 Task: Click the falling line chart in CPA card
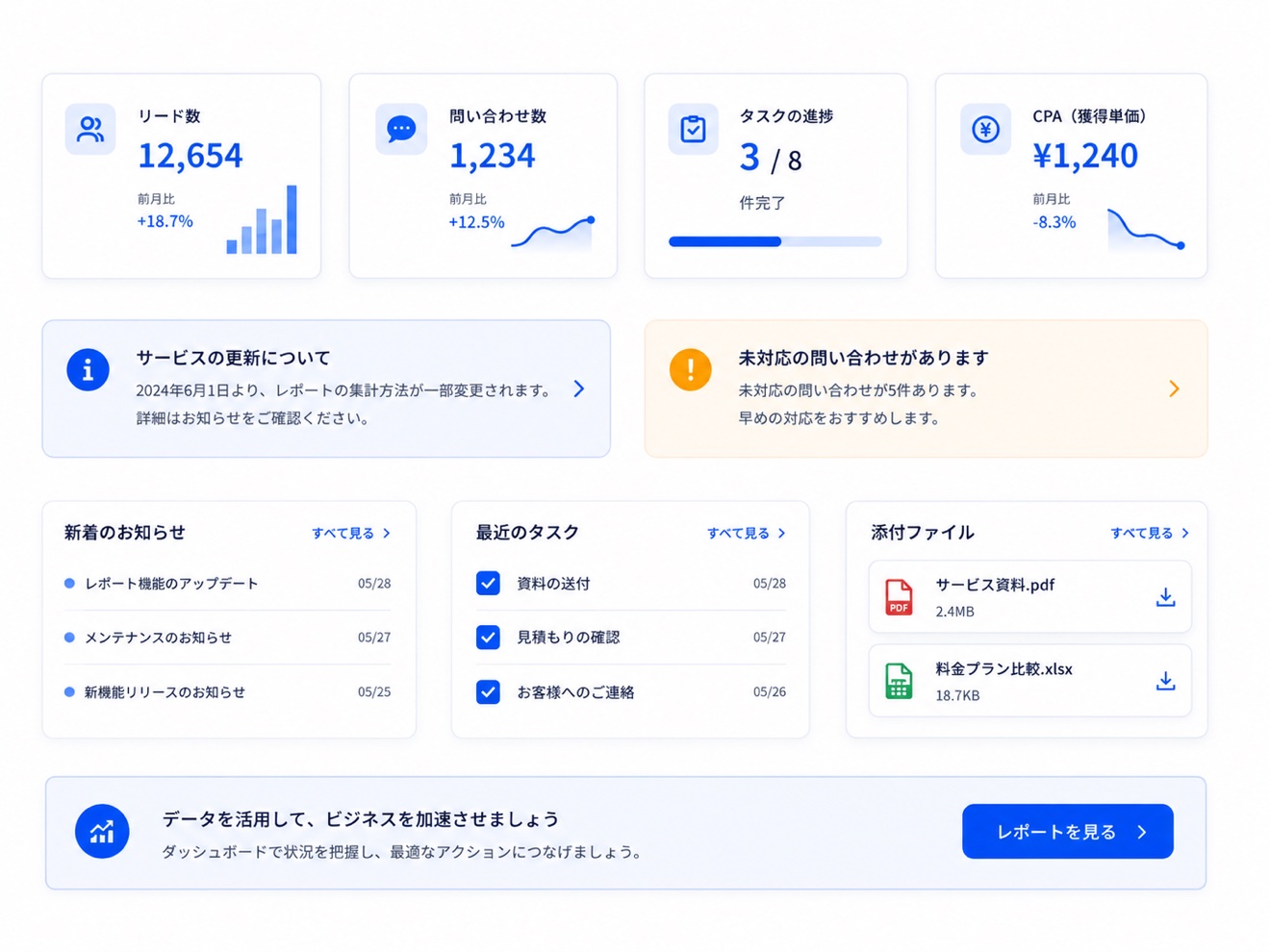pyautogui.click(x=1146, y=229)
